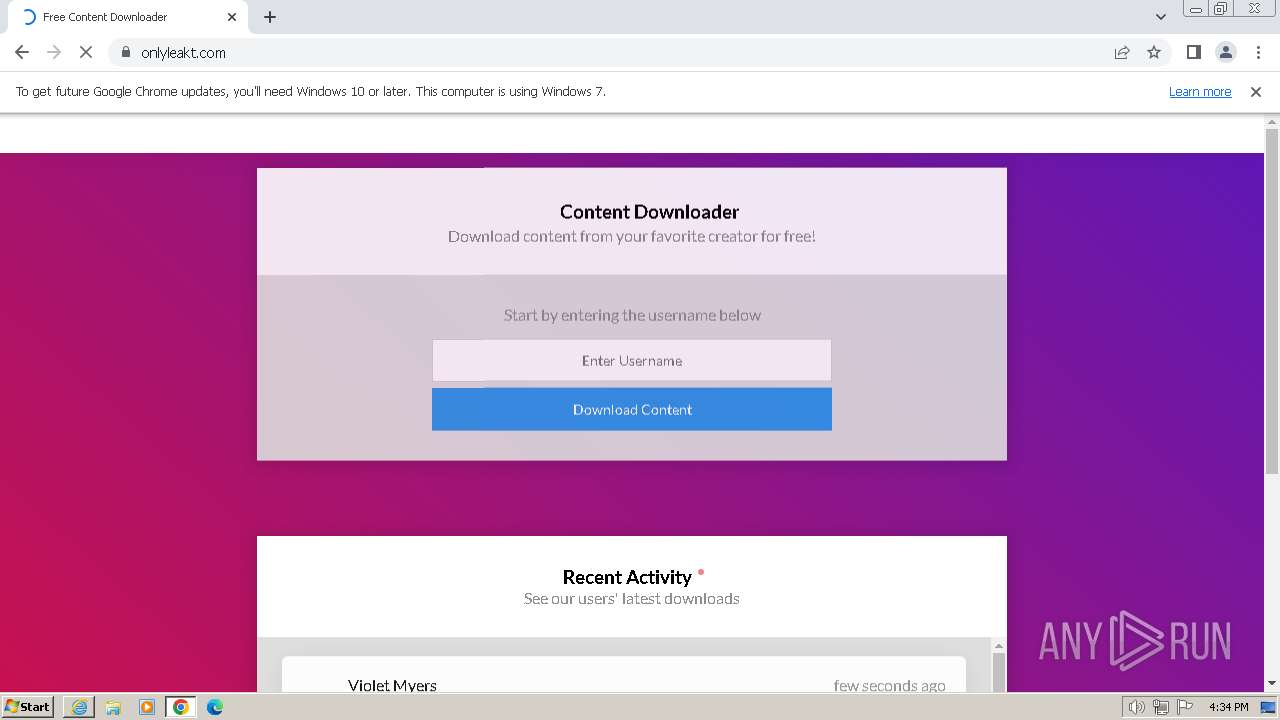Close the Free Content Downloader tab
Viewport: 1280px width, 720px height.
pos(232,17)
